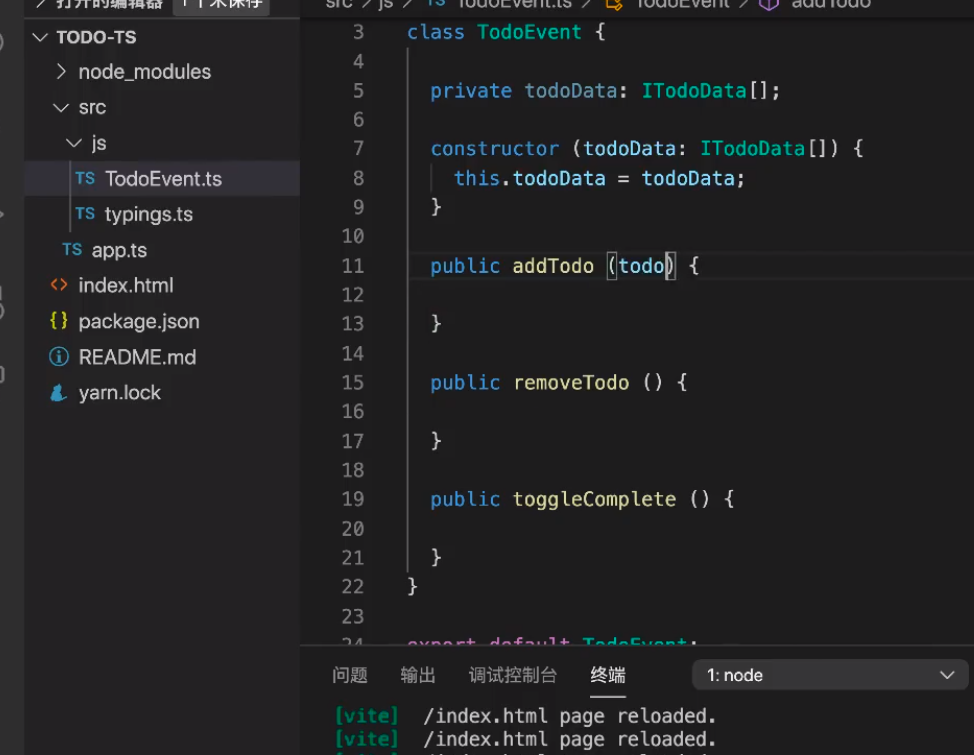Click the HTML icon beside index.html
The image size is (974, 755).
click(x=60, y=285)
